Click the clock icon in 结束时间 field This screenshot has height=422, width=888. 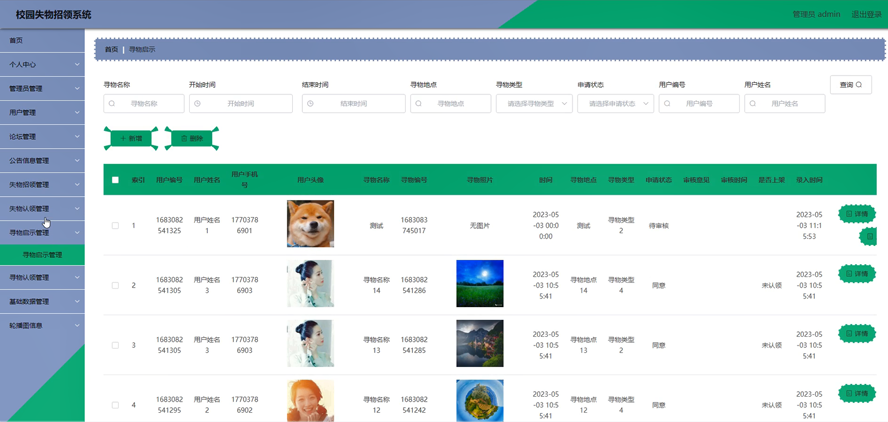tap(310, 104)
